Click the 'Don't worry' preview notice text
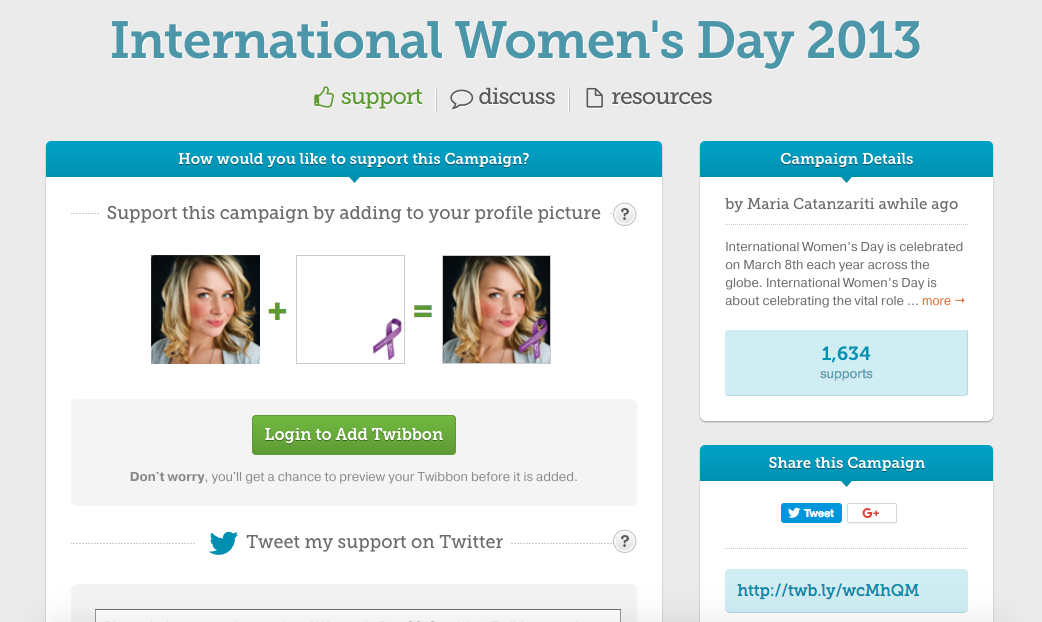 tap(354, 476)
